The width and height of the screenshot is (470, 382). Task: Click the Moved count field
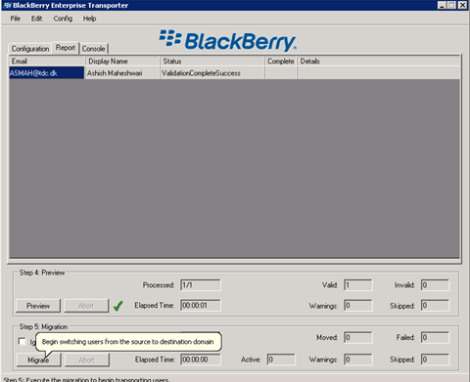[x=358, y=337]
